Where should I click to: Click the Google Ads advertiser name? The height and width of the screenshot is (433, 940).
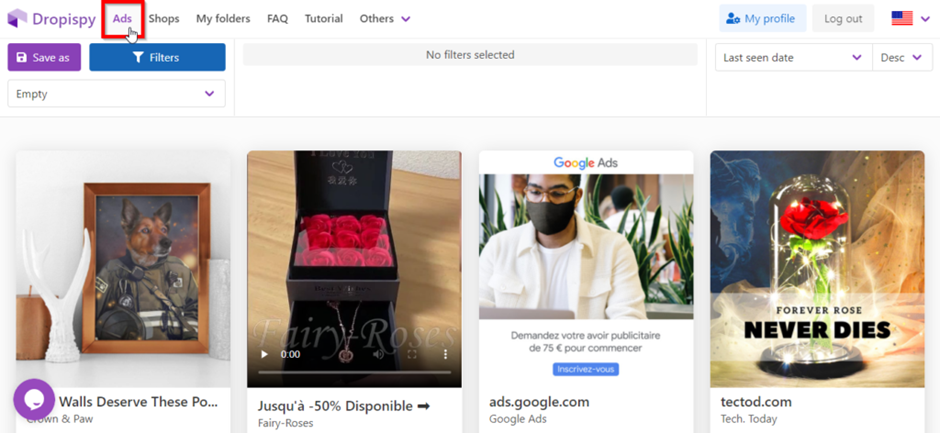tap(518, 419)
